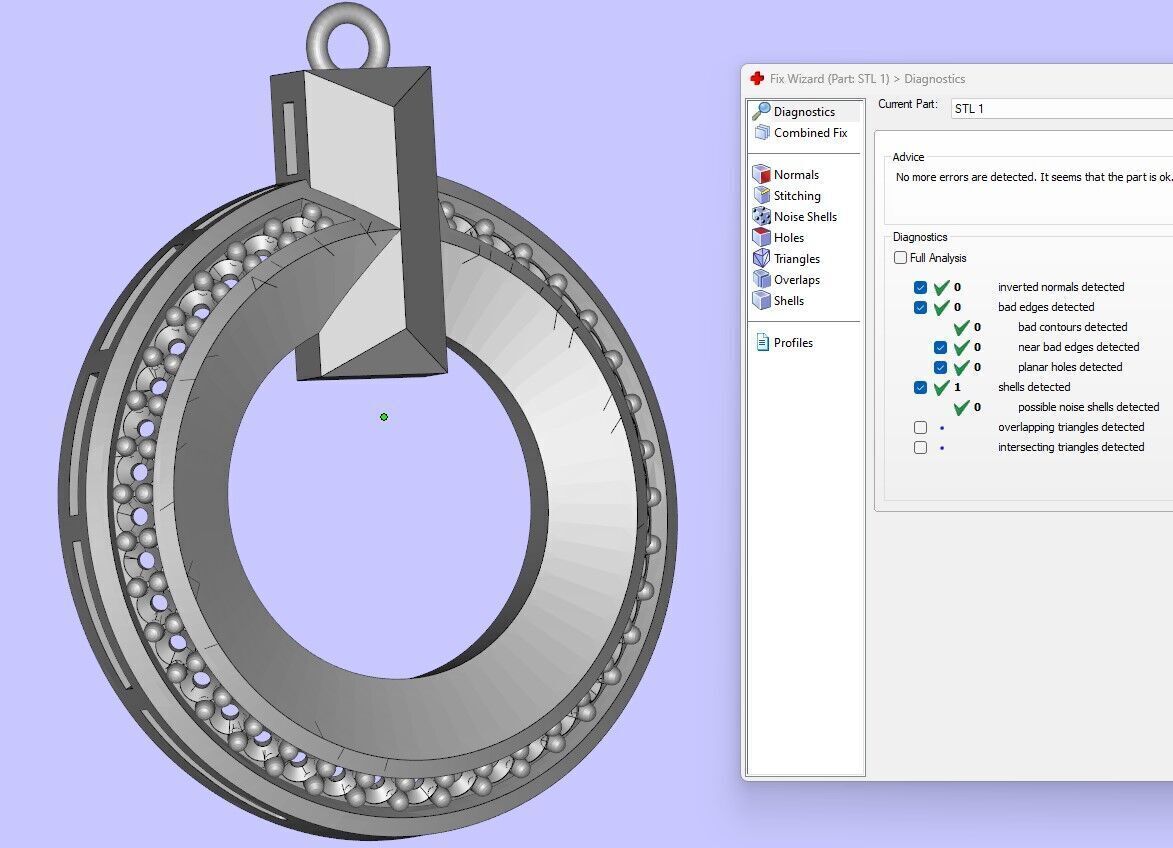1173x848 pixels.
Task: Enable overlapping triangles detection
Action: (920, 427)
